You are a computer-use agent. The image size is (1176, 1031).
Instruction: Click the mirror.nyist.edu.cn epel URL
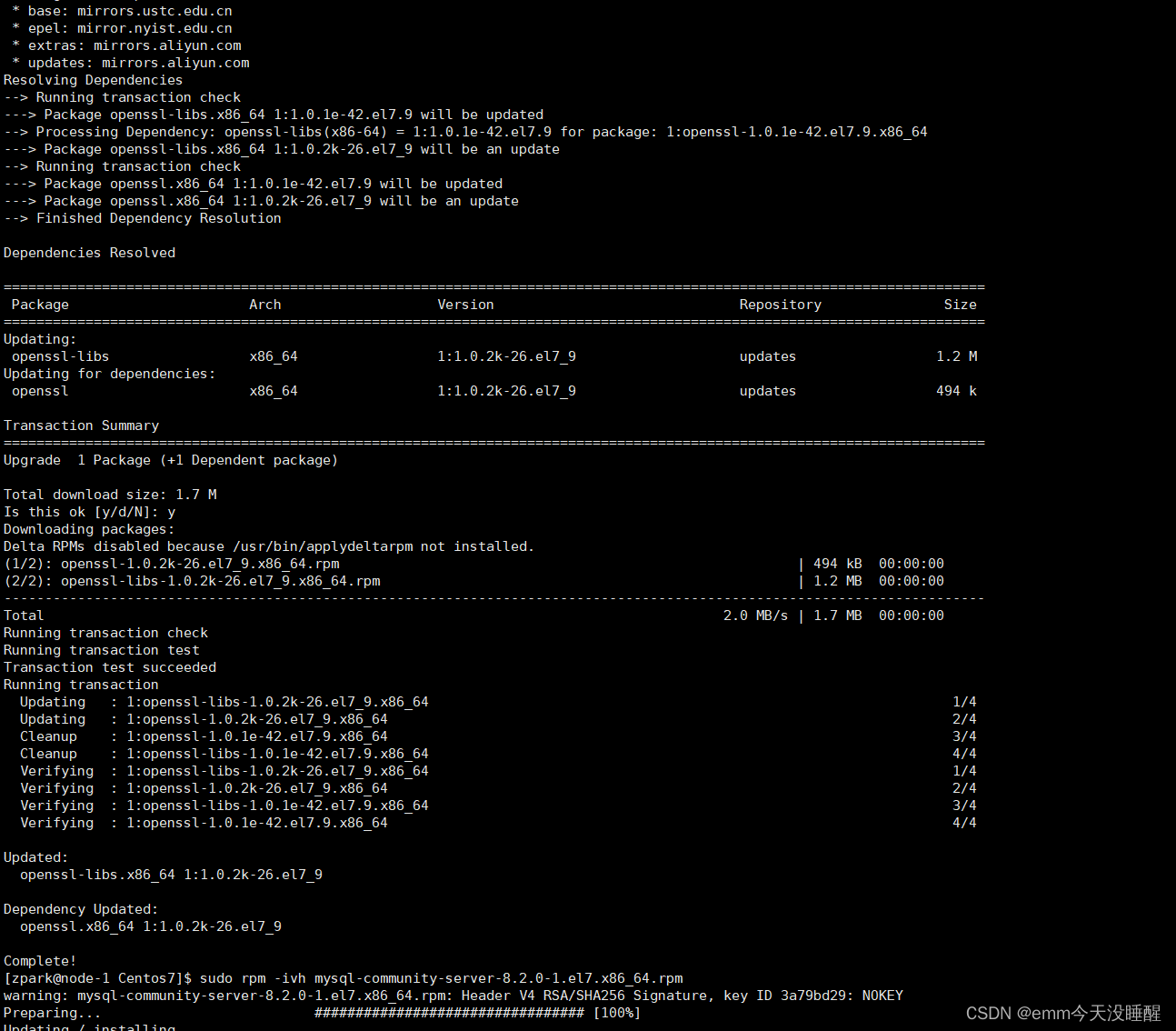154,27
